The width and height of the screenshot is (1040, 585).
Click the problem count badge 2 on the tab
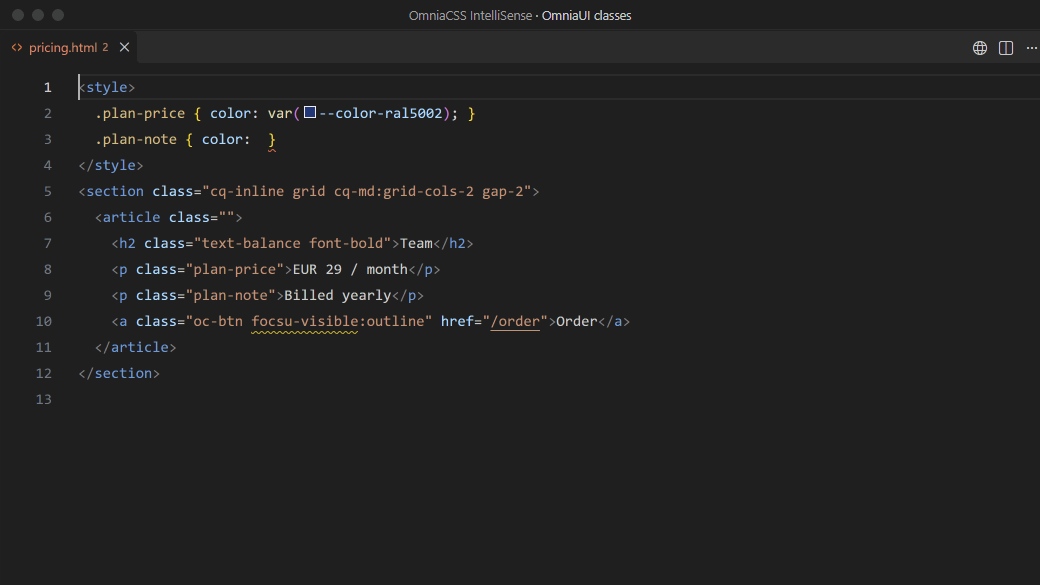(105, 47)
